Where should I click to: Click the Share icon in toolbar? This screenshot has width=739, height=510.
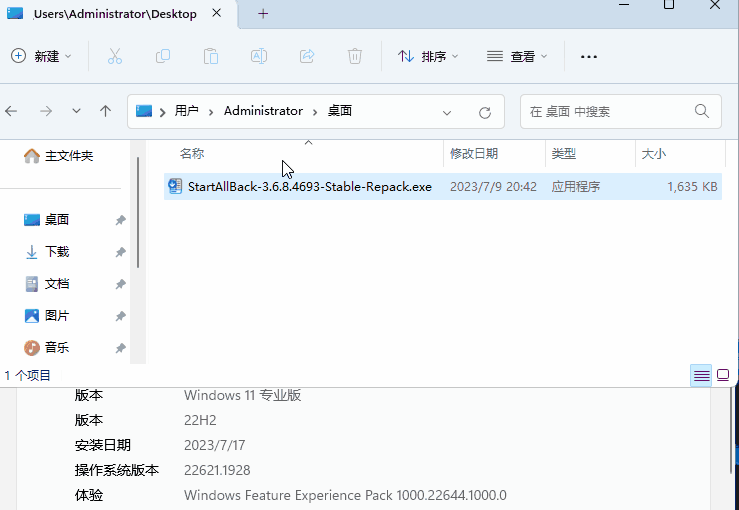[307, 56]
